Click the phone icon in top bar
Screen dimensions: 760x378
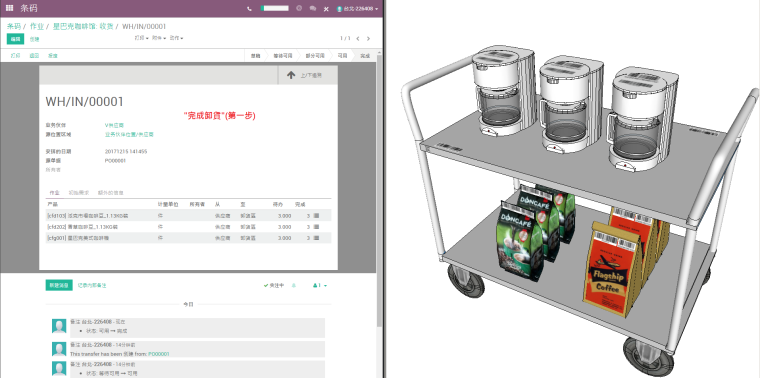[x=249, y=9]
